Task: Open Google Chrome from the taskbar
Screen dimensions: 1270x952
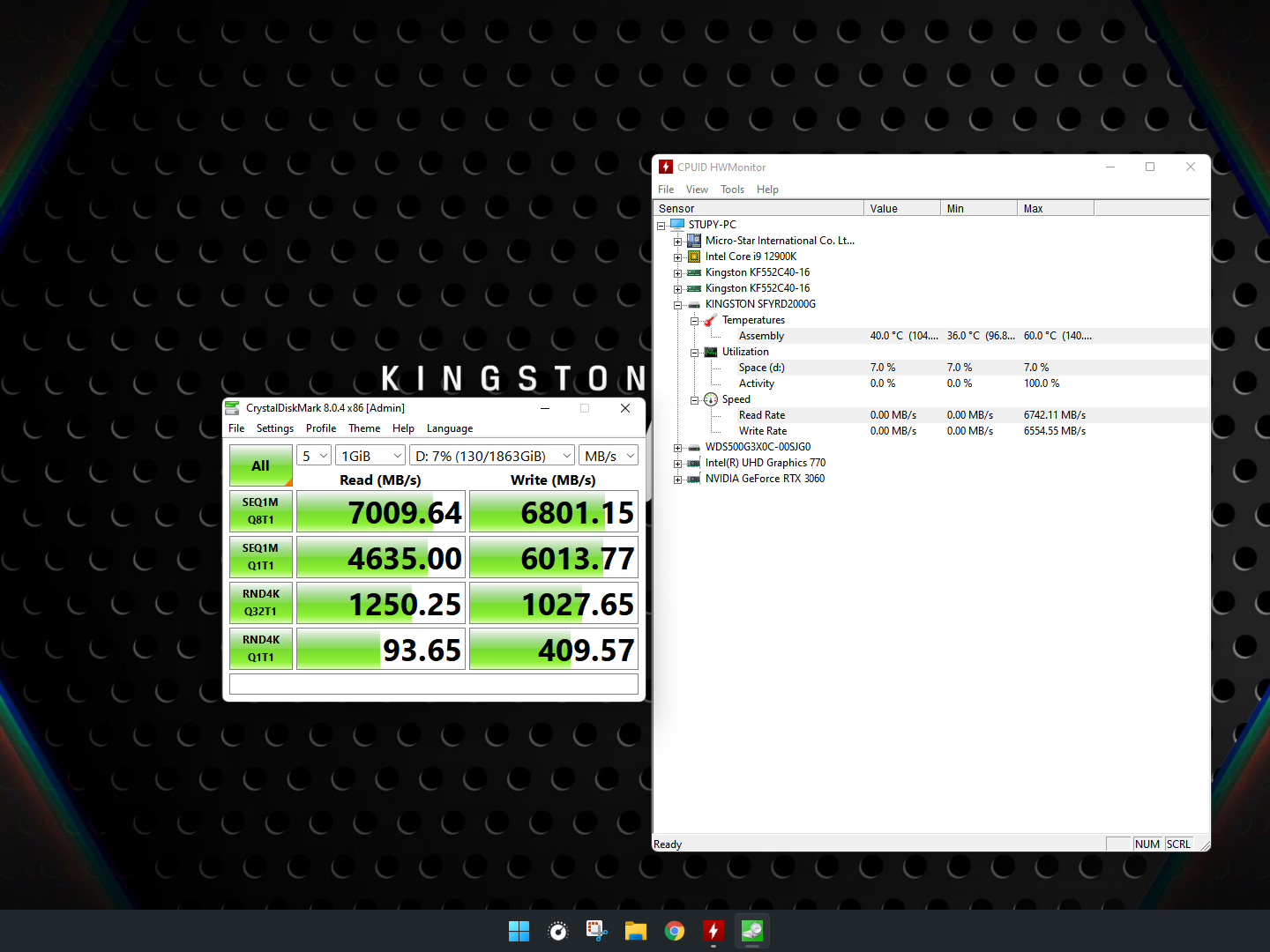Action: 675,931
